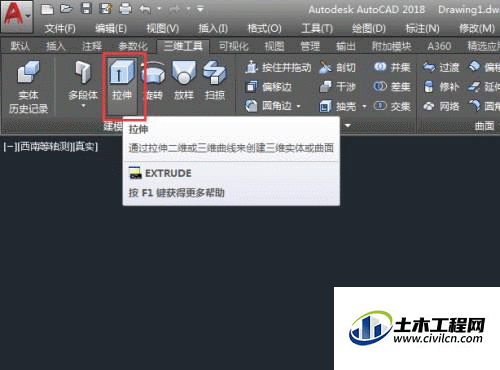Viewport: 500px width, 370px height.
Task: Expand the Undo history dropdown arrow
Action: click(159, 9)
